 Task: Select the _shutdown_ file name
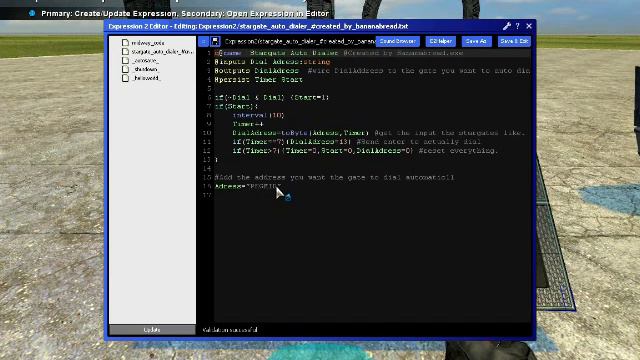(x=145, y=69)
